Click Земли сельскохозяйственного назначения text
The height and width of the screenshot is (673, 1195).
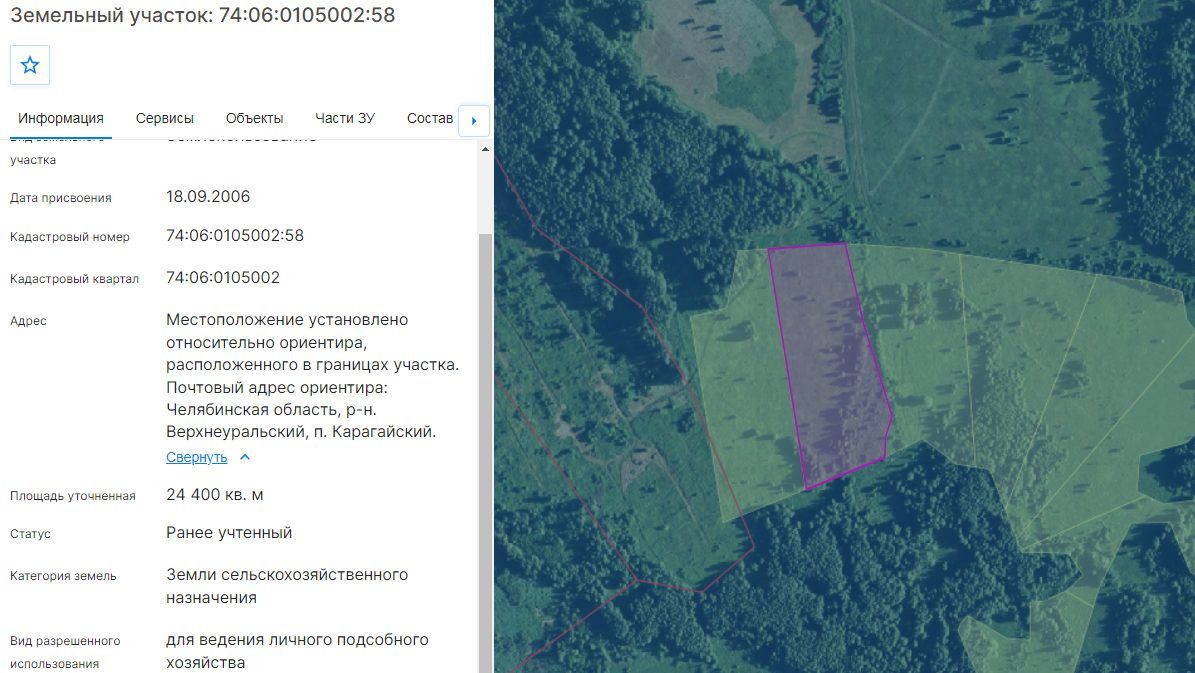(x=287, y=586)
